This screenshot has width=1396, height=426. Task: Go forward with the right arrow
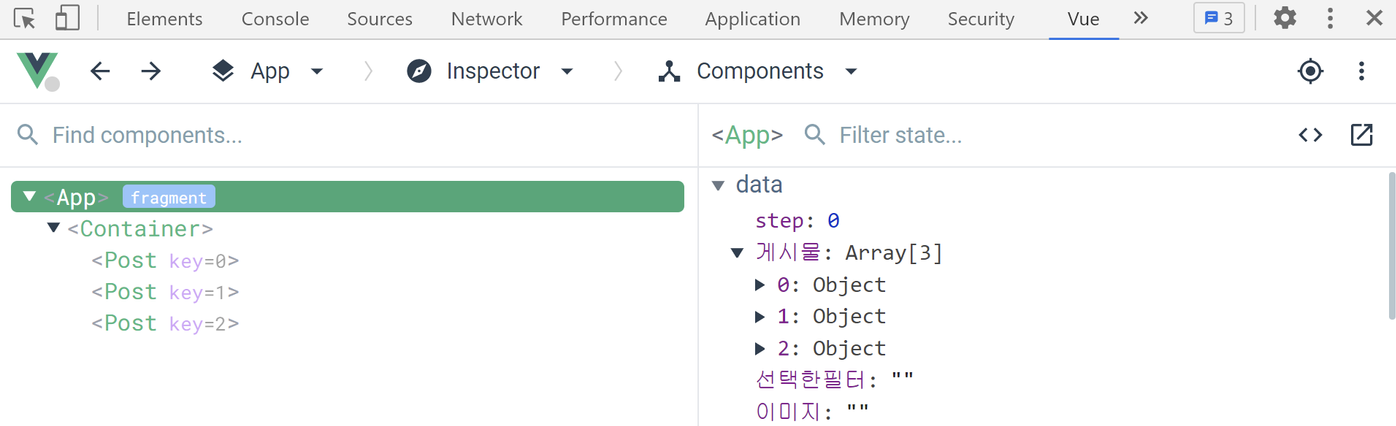click(151, 71)
